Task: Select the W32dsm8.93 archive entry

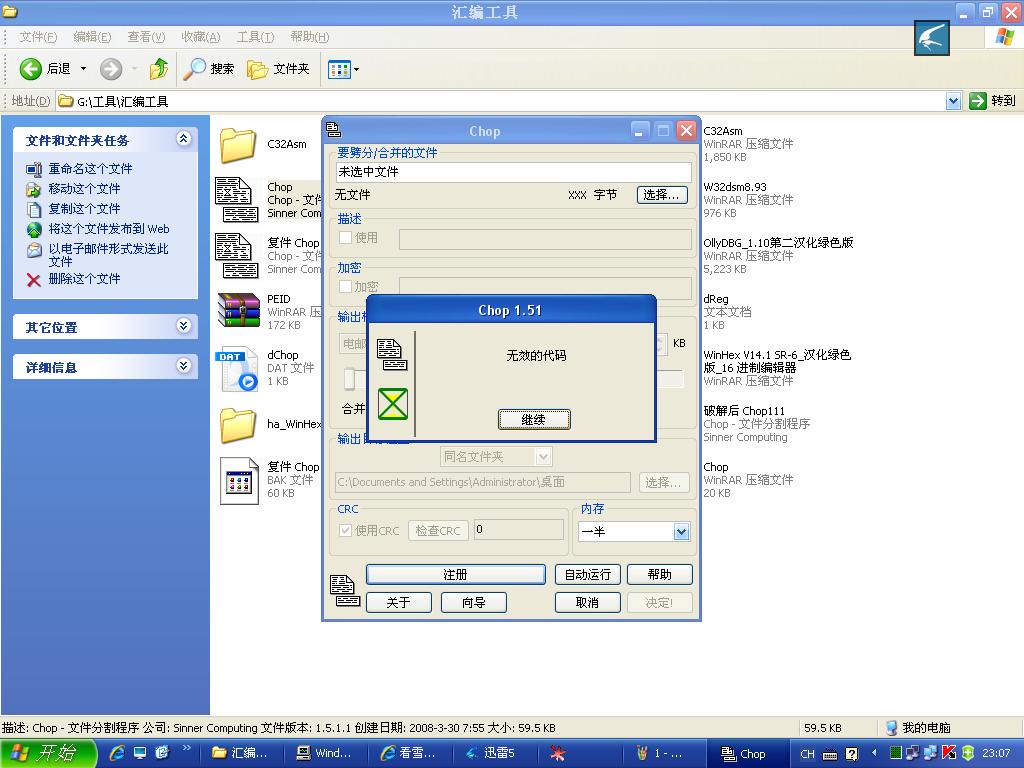Action: coord(748,200)
